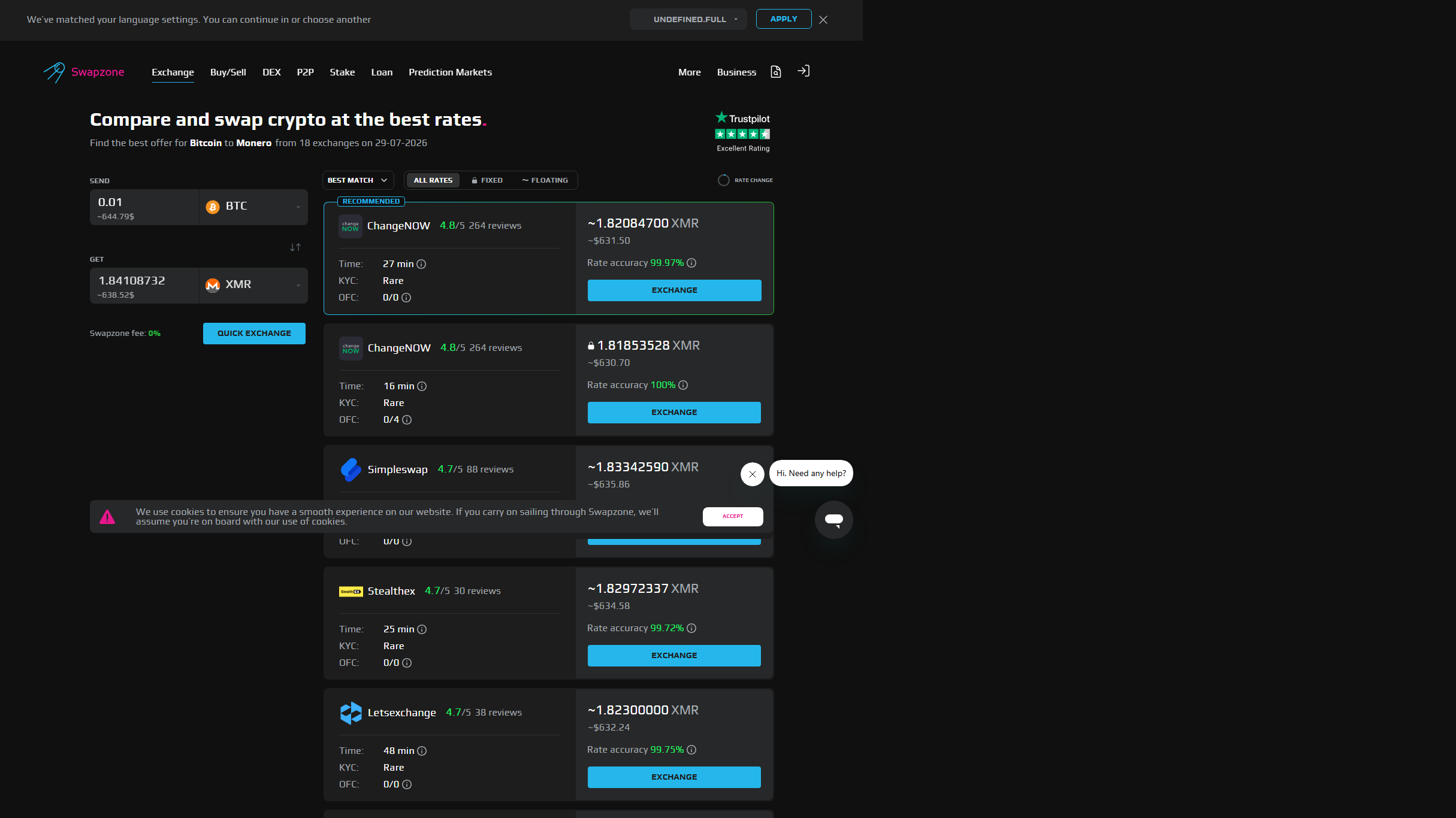Click ChangeNOW 264 reviews on recommended card
This screenshot has height=818, width=1456.
[495, 226]
